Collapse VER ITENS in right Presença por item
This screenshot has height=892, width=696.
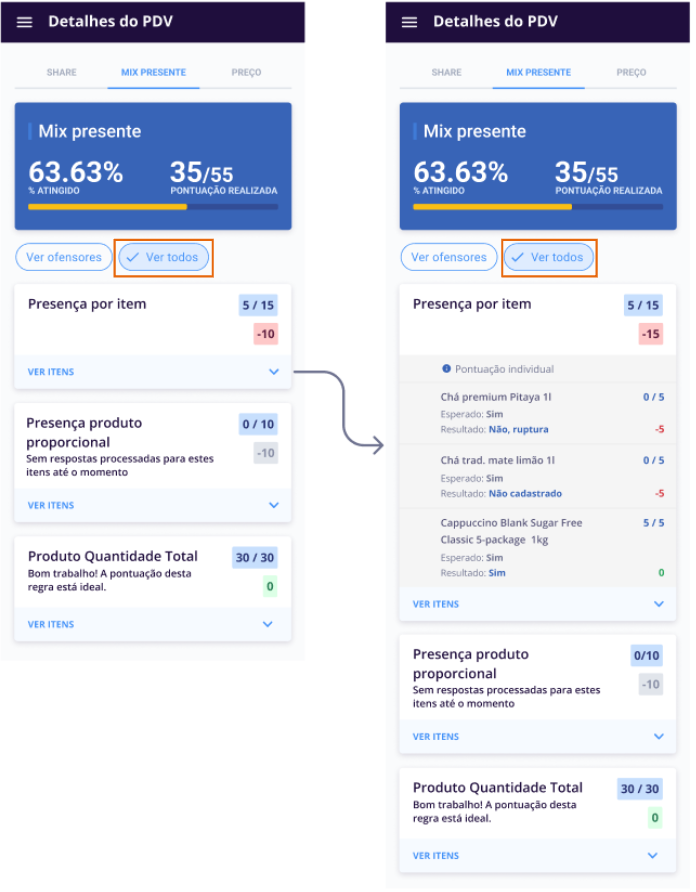pos(436,604)
